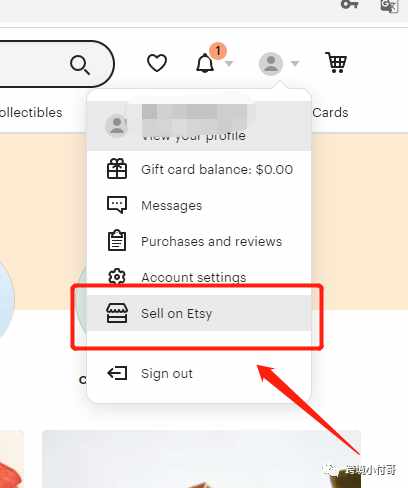Select Sell on Etsy menu item
The width and height of the screenshot is (408, 488).
(x=199, y=313)
